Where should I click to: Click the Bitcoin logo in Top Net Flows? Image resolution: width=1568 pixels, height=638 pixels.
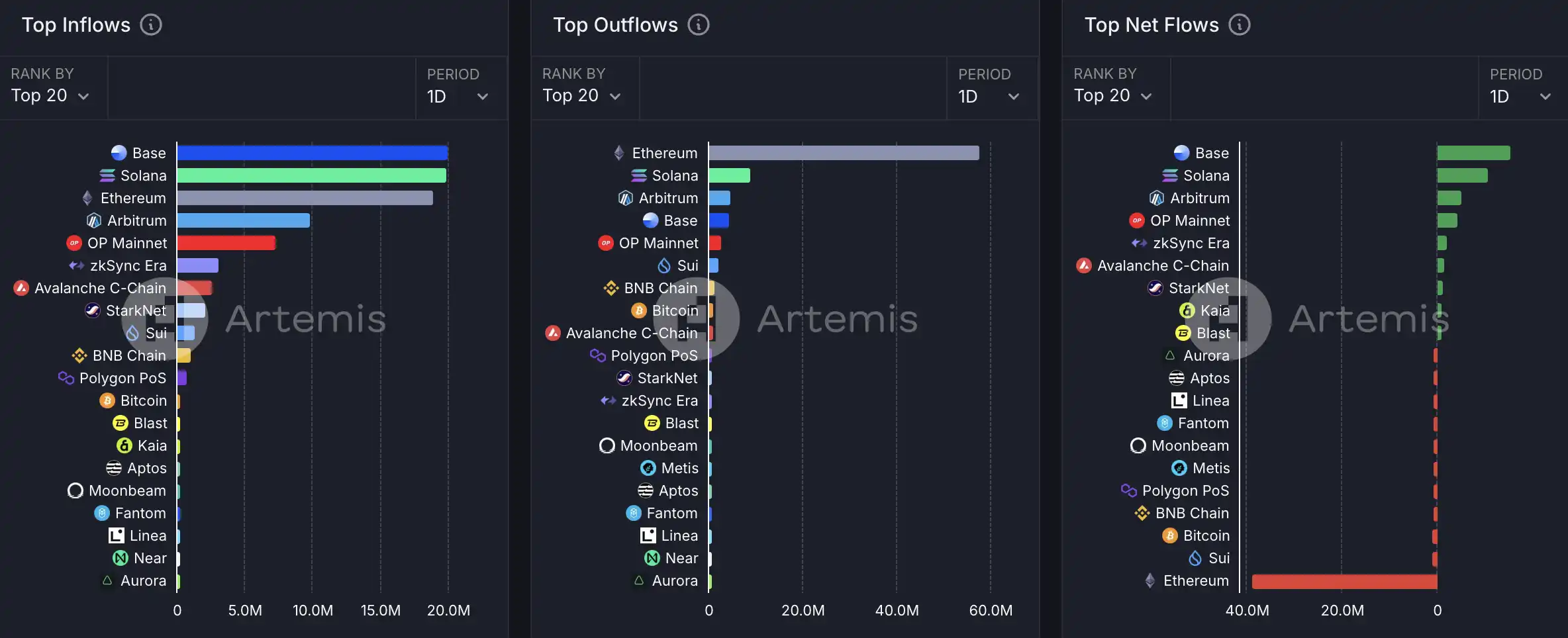coord(1170,535)
